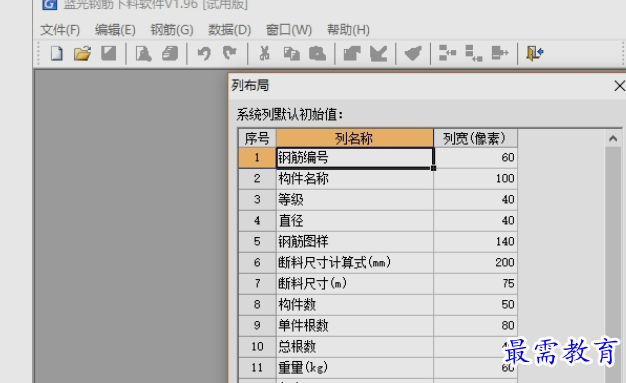Viewport: 626px width, 383px height.
Task: Save the file using floppy icon
Action: 108,53
